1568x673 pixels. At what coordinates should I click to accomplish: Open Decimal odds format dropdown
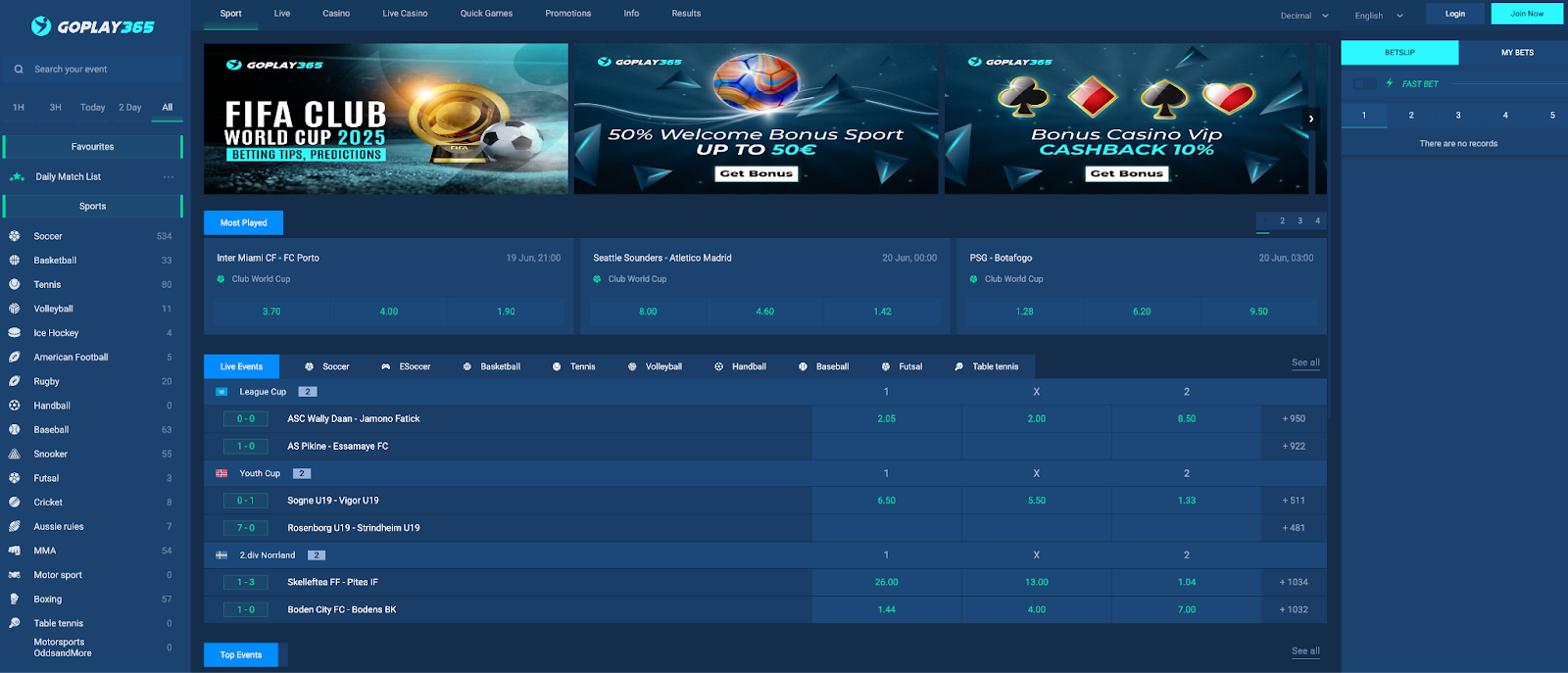[x=1304, y=16]
